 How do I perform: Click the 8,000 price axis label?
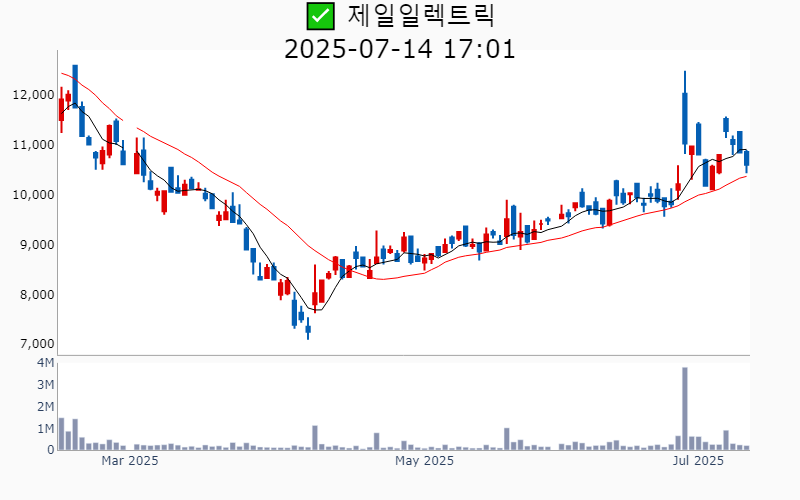(37, 295)
